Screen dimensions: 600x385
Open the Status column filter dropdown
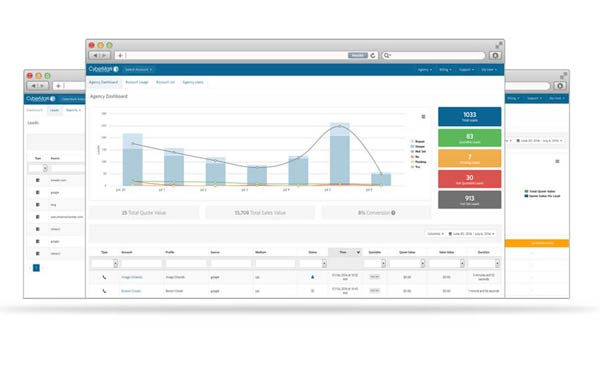pyautogui.click(x=313, y=263)
